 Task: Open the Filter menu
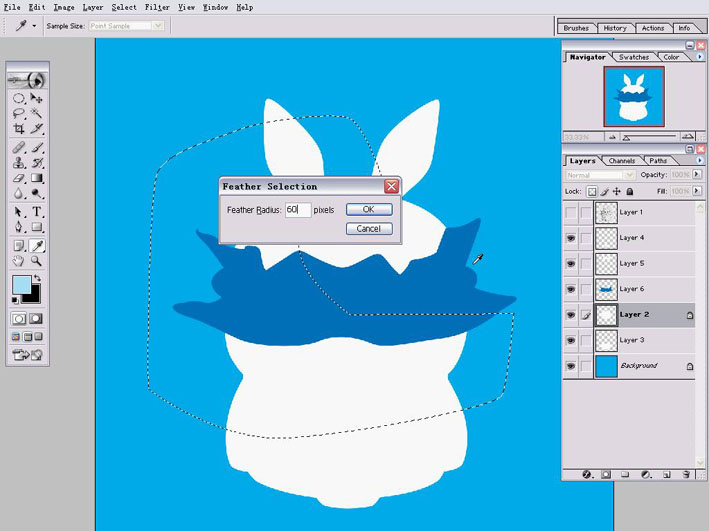coord(157,7)
